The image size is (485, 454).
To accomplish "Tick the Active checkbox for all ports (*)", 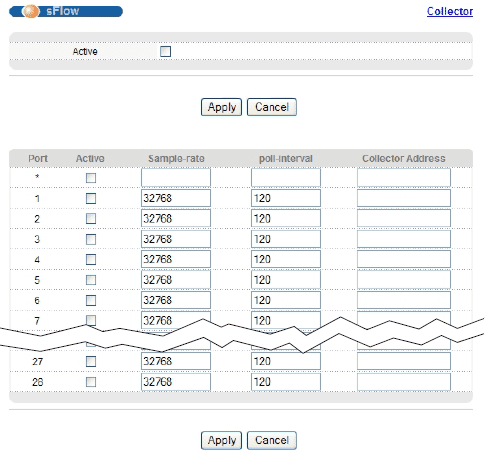I will 91,178.
